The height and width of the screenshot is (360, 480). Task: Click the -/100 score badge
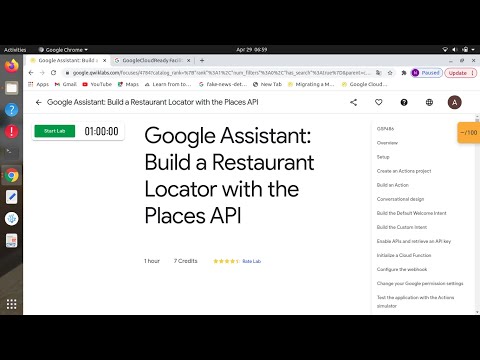tap(469, 132)
